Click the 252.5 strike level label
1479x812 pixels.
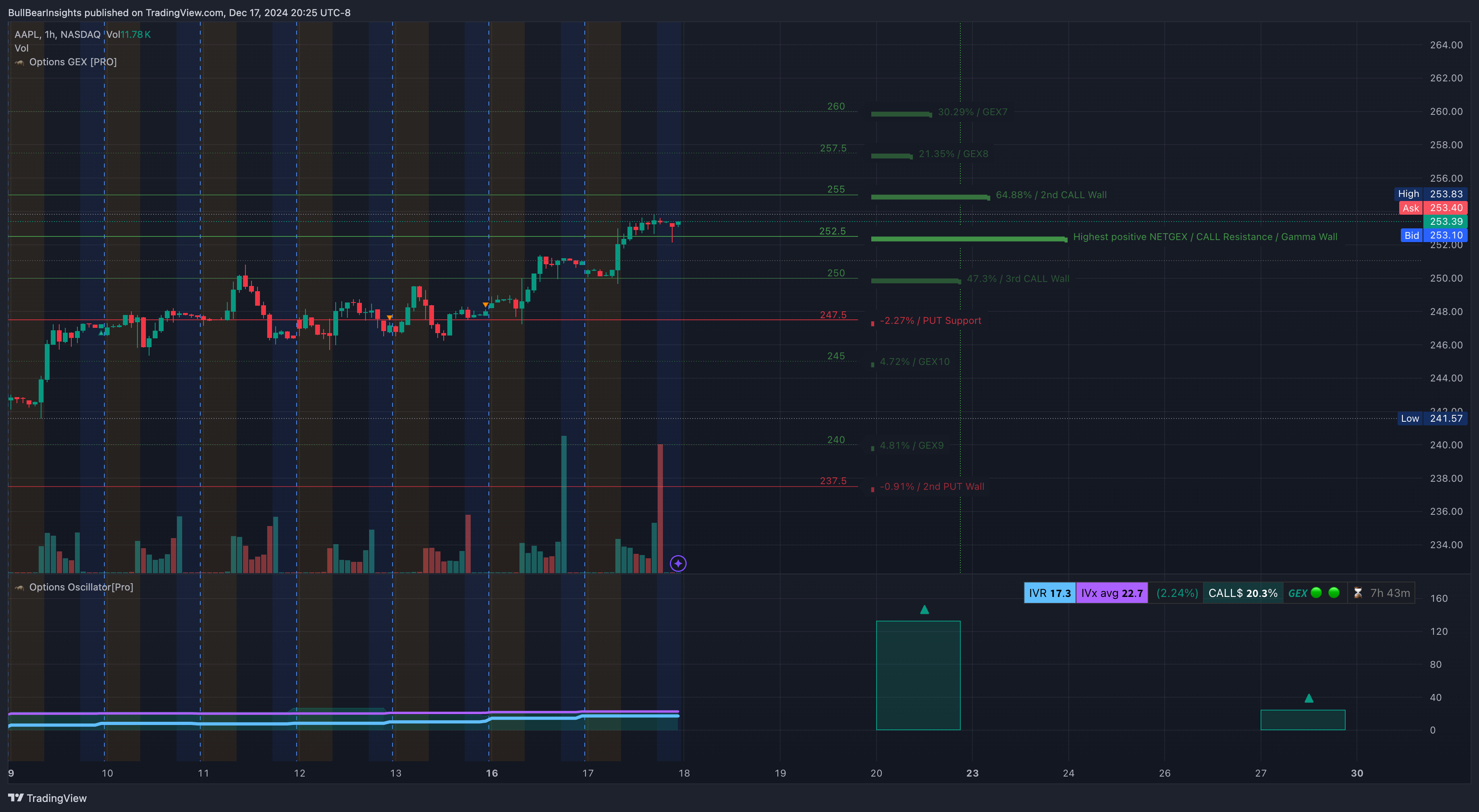click(833, 231)
